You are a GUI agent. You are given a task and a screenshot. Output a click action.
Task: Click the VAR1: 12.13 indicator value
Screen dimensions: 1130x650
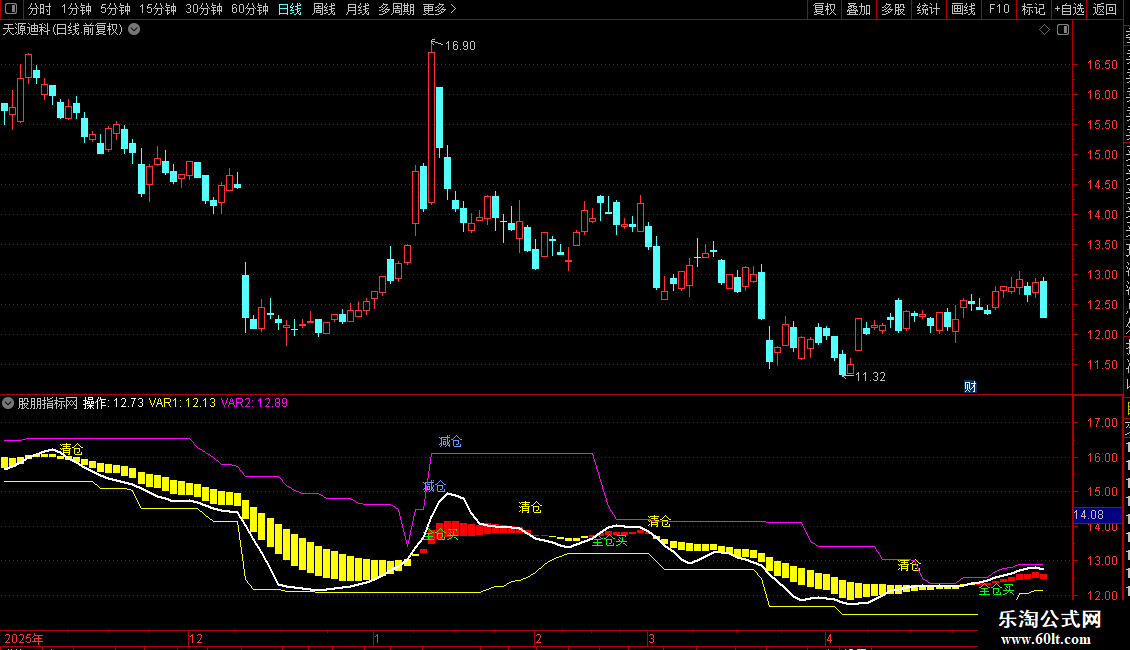pos(182,403)
